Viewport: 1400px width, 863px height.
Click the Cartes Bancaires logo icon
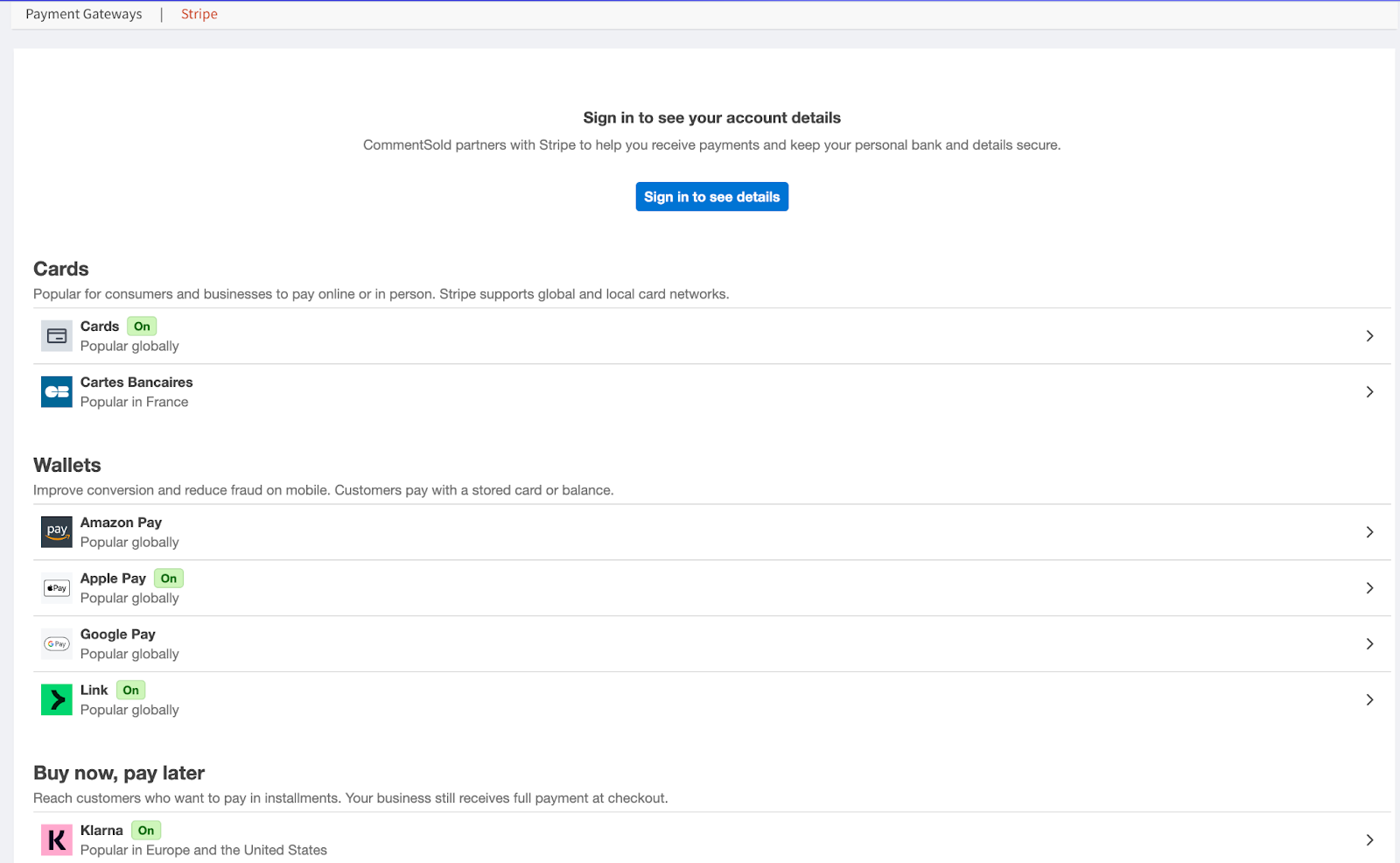click(x=57, y=392)
